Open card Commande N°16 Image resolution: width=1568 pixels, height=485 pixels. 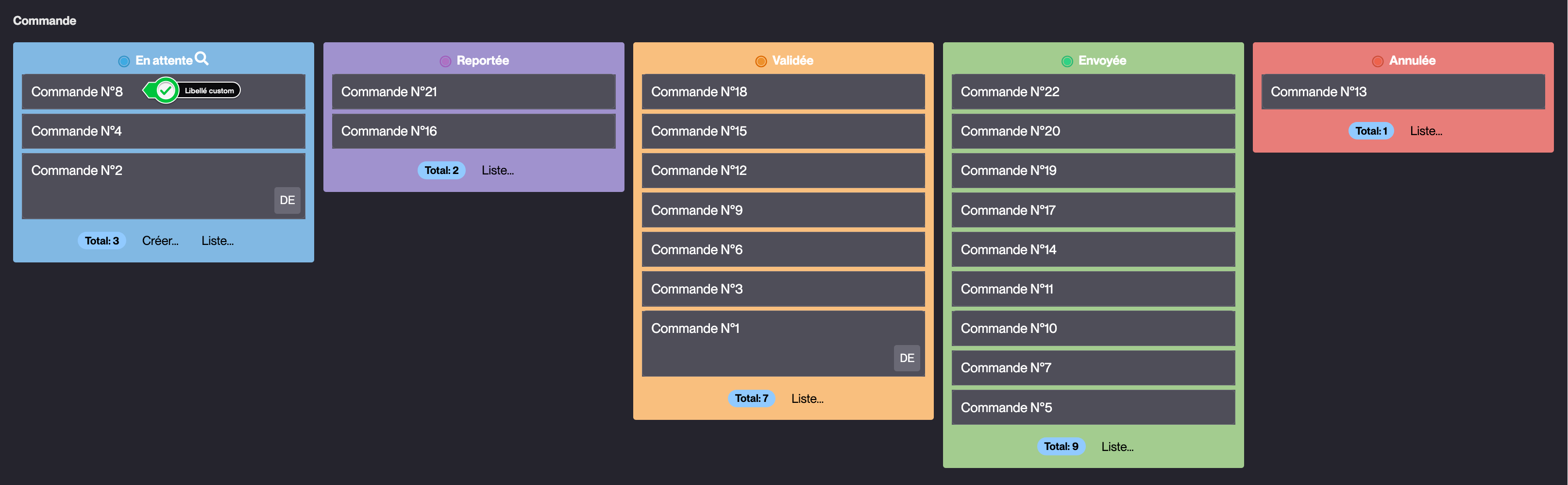click(x=473, y=131)
